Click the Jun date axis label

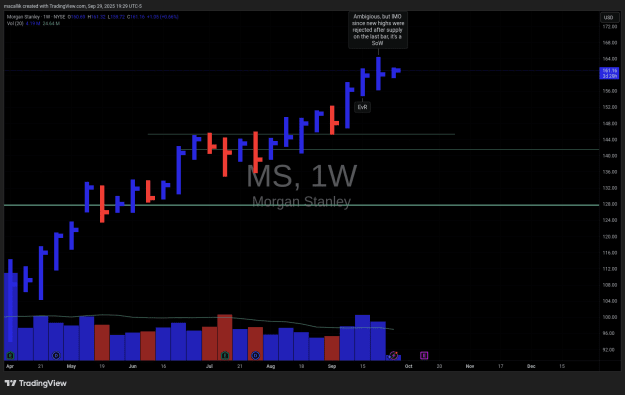tap(133, 366)
